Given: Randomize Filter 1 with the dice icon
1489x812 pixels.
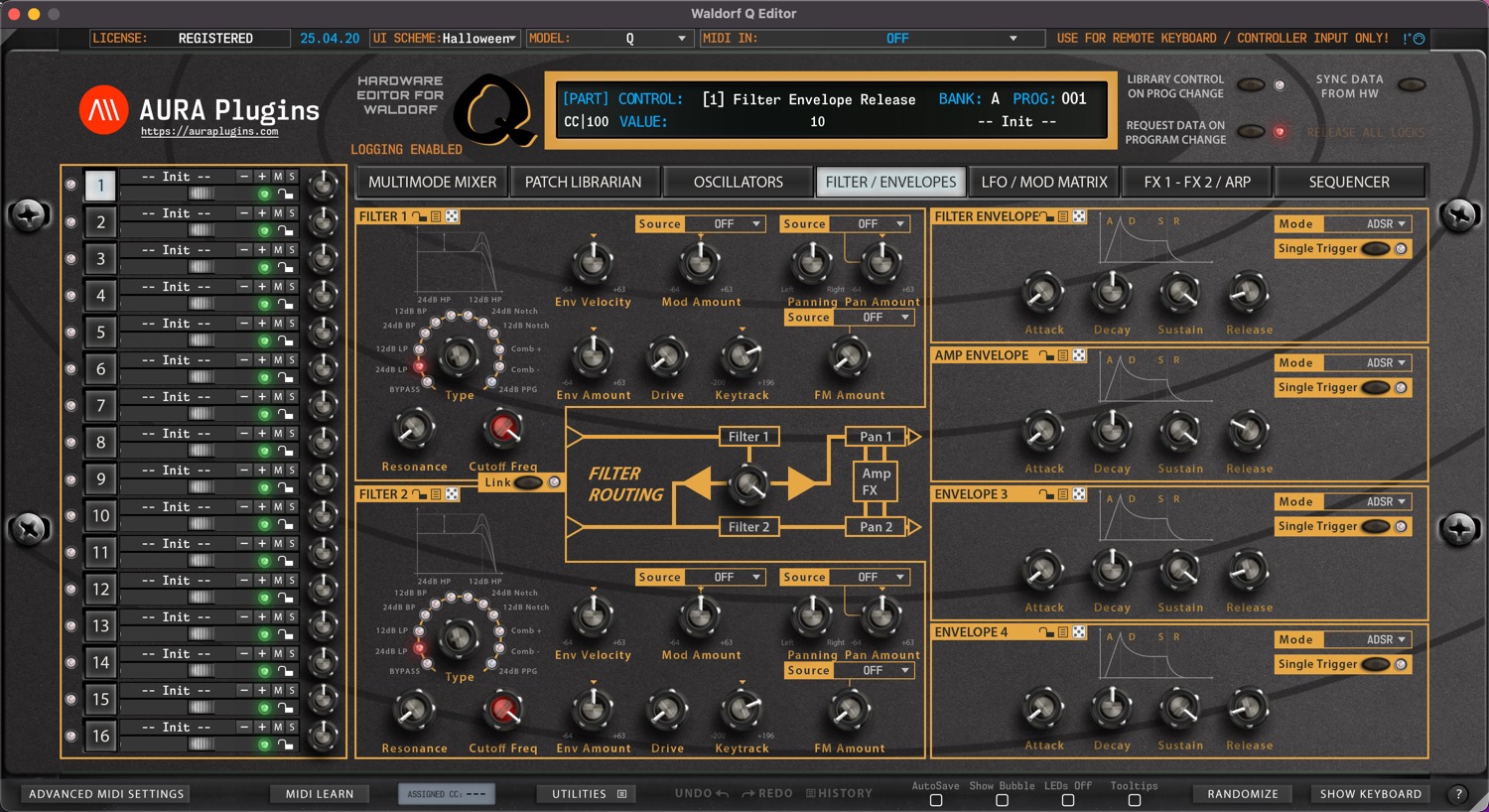Looking at the screenshot, I should pos(452,216).
